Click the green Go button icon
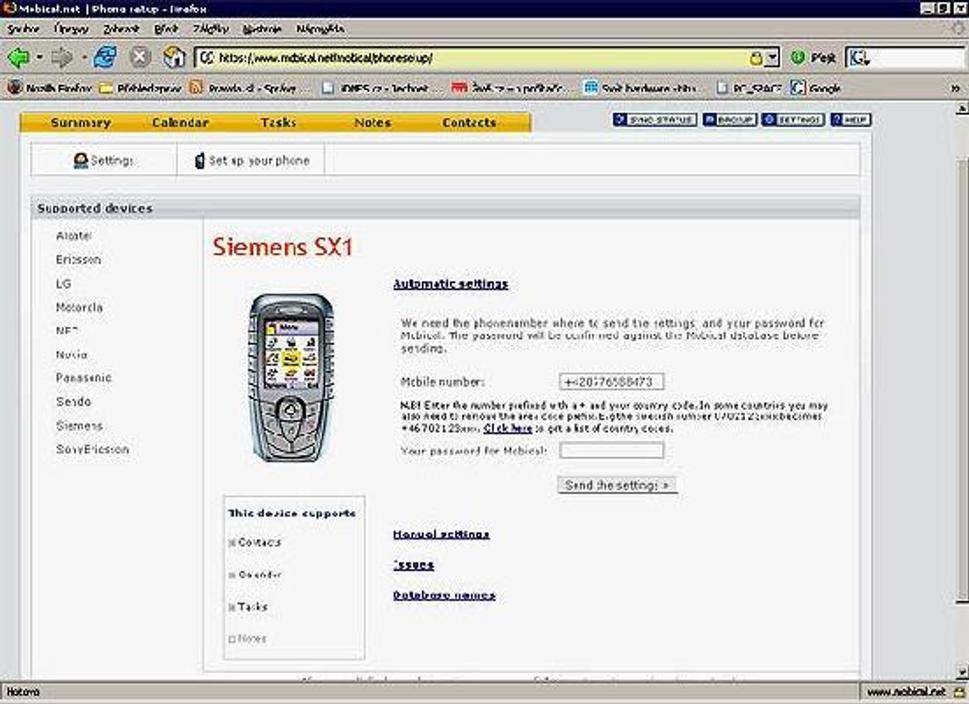The image size is (969, 704). 798,58
